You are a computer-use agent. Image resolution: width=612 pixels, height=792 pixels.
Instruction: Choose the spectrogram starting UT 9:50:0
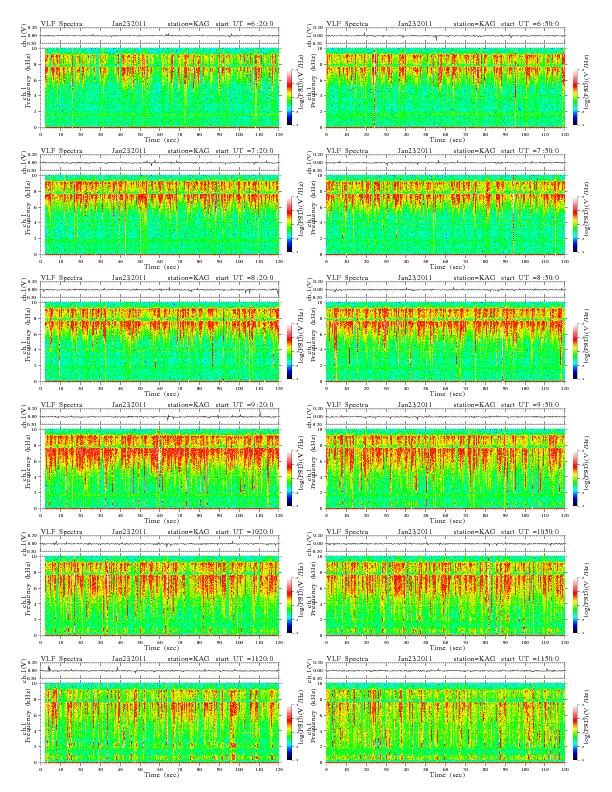[445, 469]
